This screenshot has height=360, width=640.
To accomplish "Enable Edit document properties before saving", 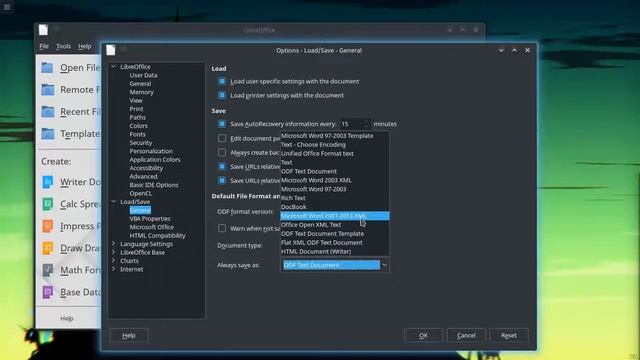I will point(222,138).
